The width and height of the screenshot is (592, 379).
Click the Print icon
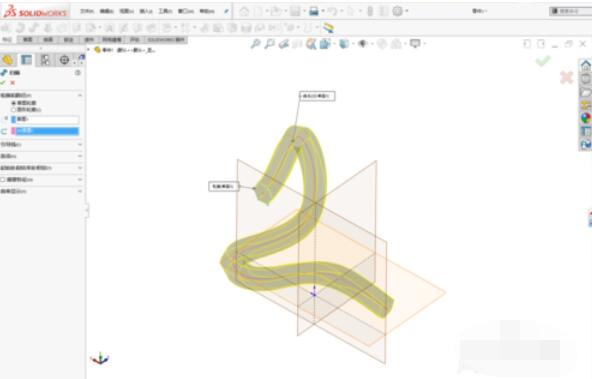point(314,11)
